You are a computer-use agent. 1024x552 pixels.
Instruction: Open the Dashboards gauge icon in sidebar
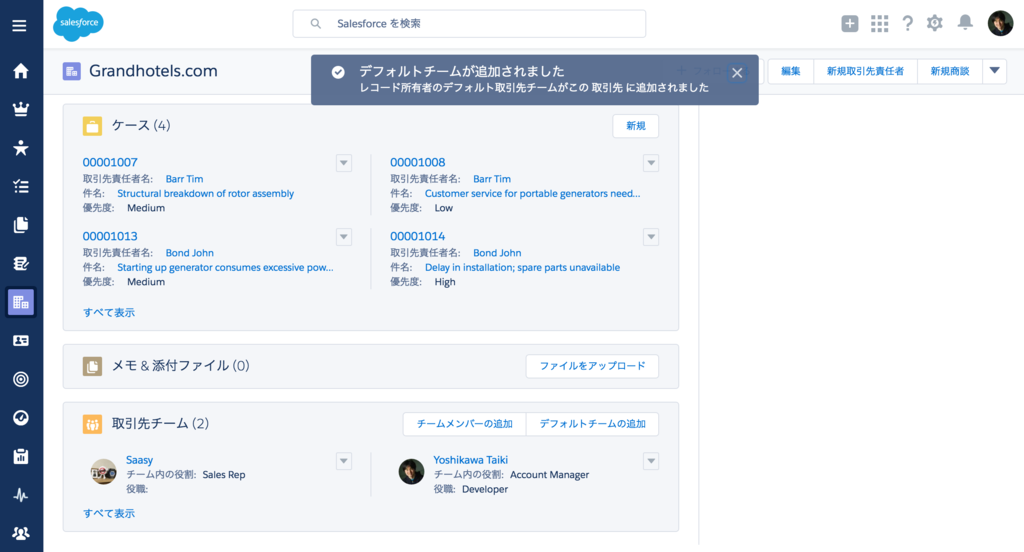coord(21,417)
